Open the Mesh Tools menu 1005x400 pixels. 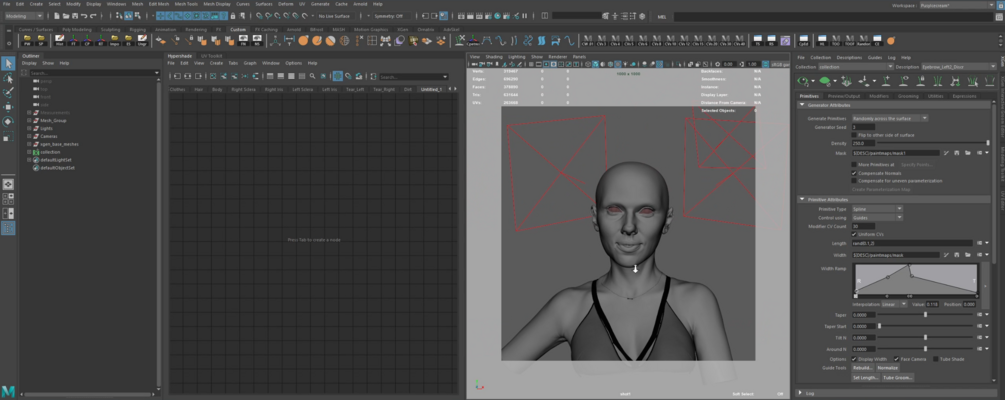[186, 4]
